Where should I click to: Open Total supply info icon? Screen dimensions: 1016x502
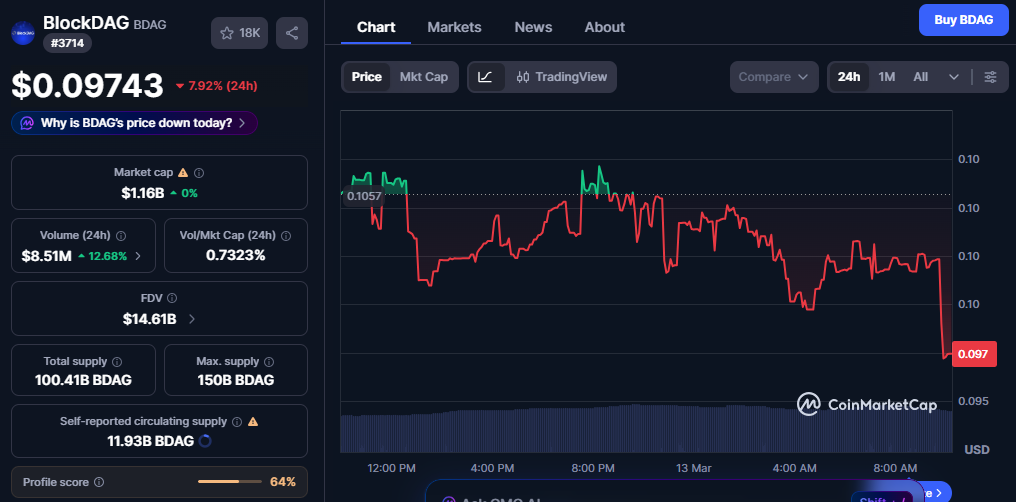click(117, 361)
